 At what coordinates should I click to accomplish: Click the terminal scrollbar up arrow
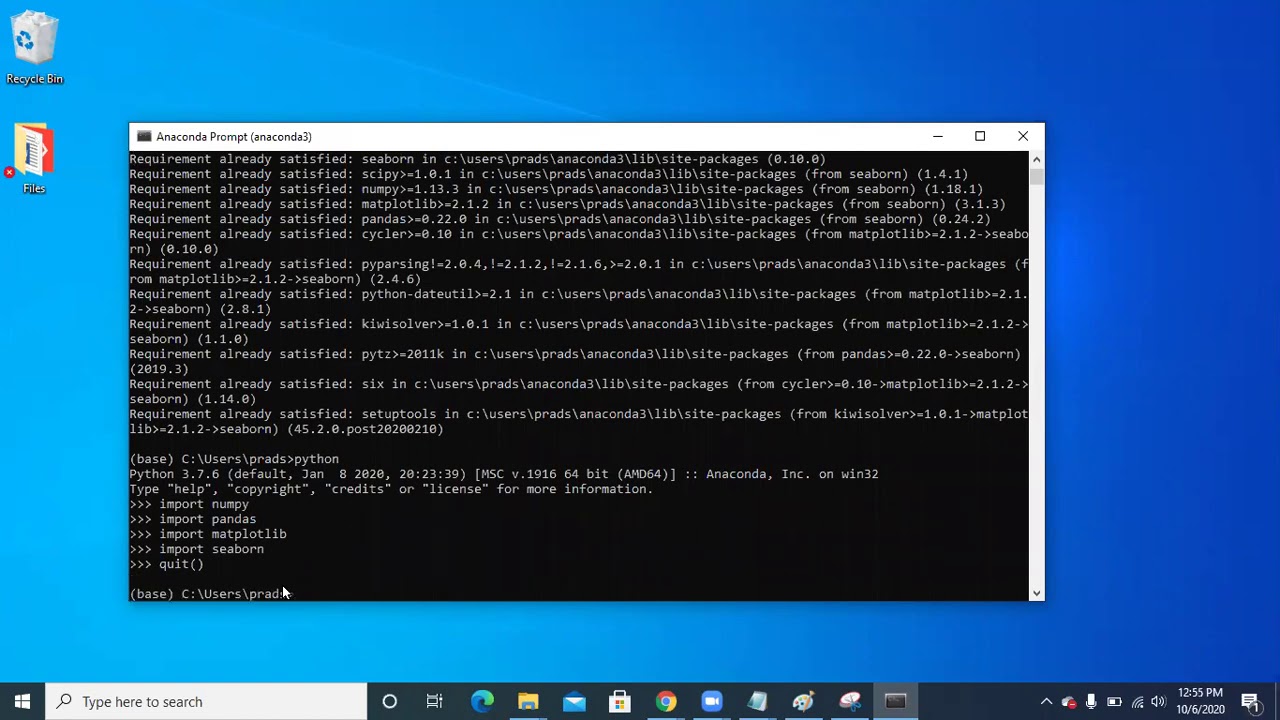[x=1036, y=159]
